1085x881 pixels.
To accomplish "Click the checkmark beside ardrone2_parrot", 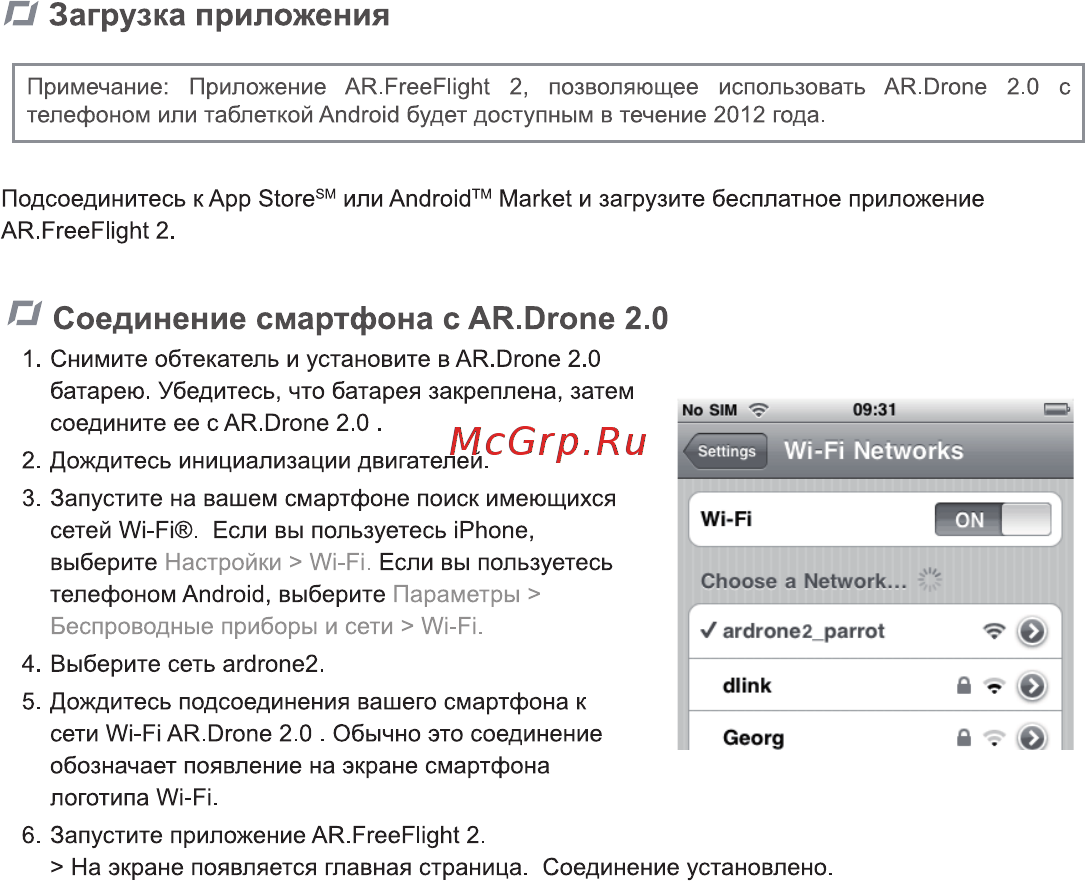I will 708,630.
